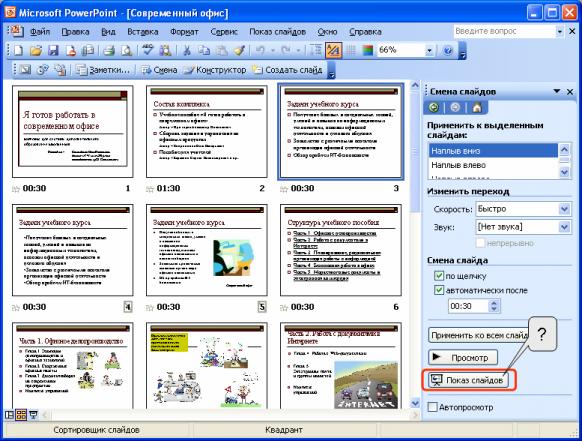Click the 'Введите вопрос' help input field
The image size is (582, 441).
point(504,32)
